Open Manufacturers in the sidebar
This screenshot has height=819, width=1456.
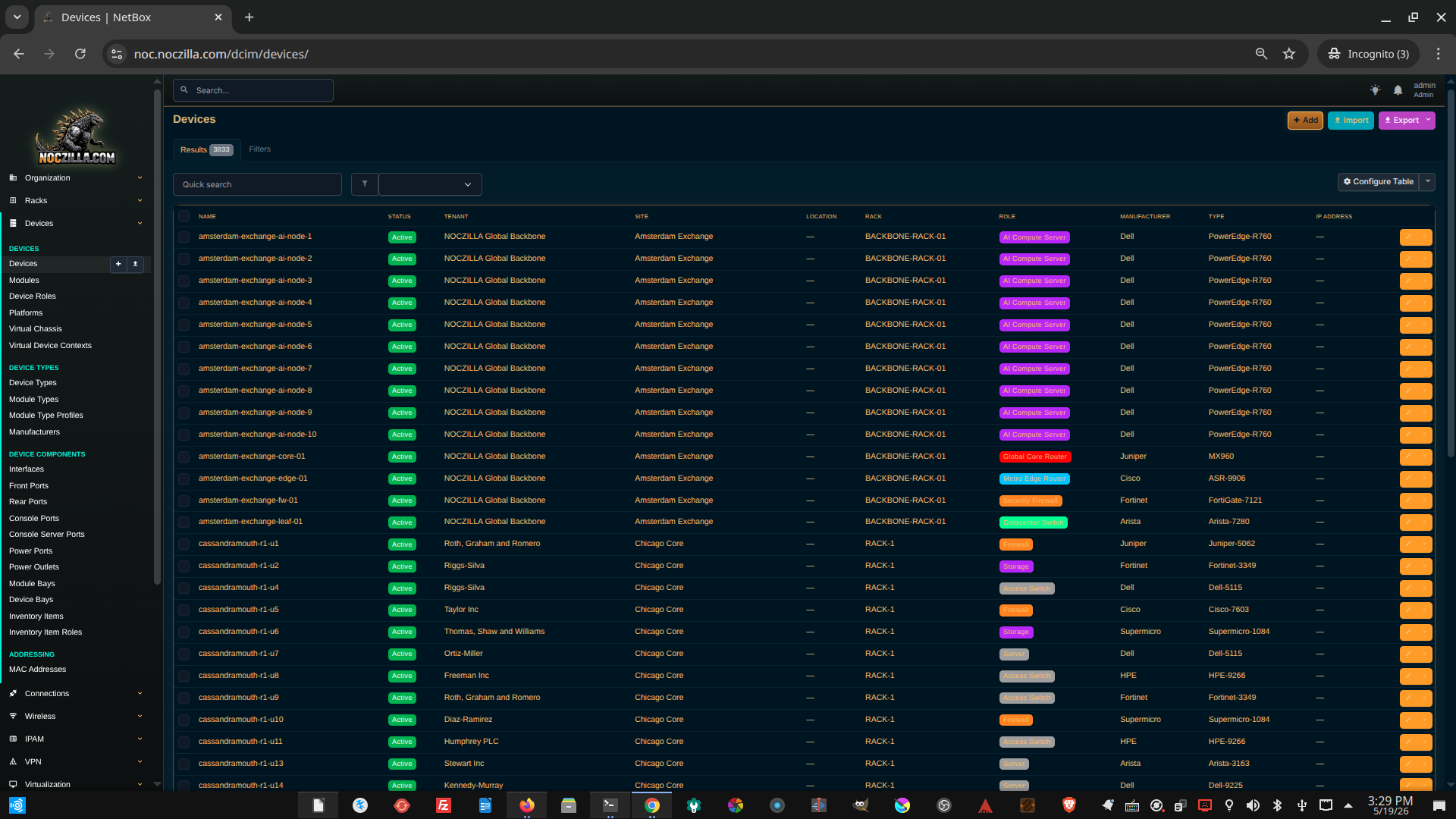(x=34, y=432)
